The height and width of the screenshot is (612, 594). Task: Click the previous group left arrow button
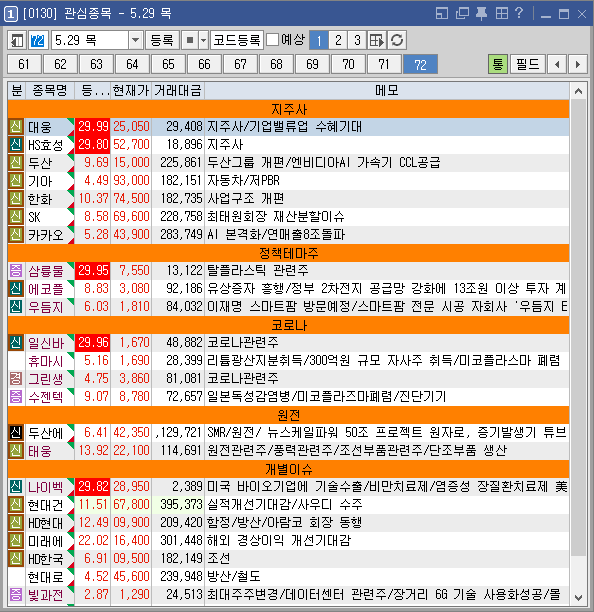point(557,64)
